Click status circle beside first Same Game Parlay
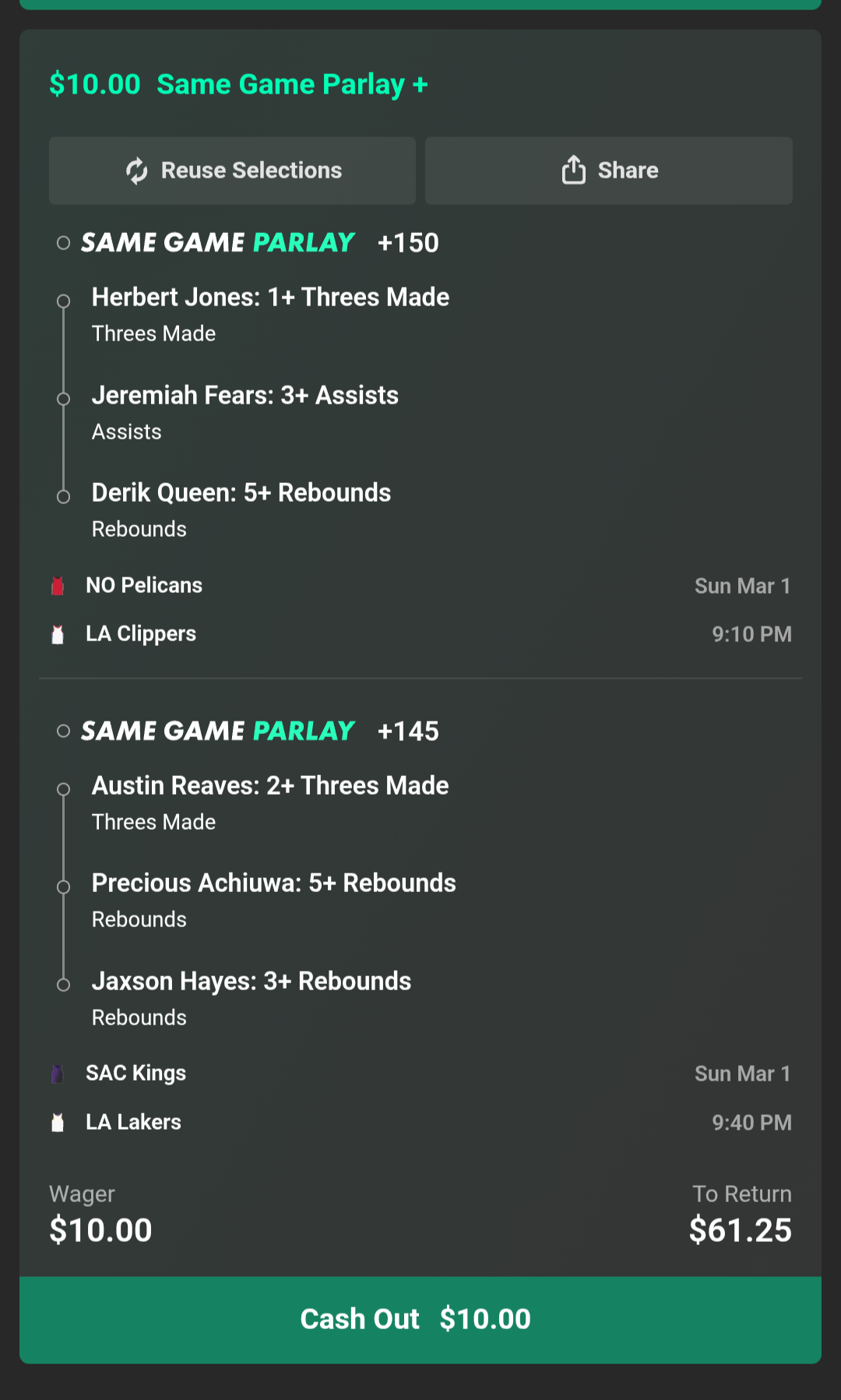This screenshot has height=1400, width=841. pos(64,243)
